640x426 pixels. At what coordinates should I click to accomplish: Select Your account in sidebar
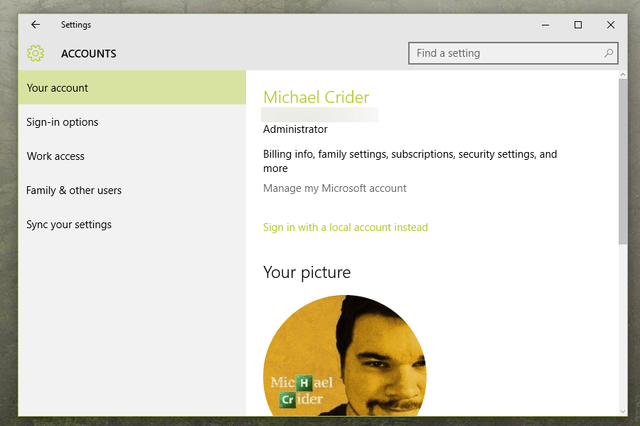132,88
